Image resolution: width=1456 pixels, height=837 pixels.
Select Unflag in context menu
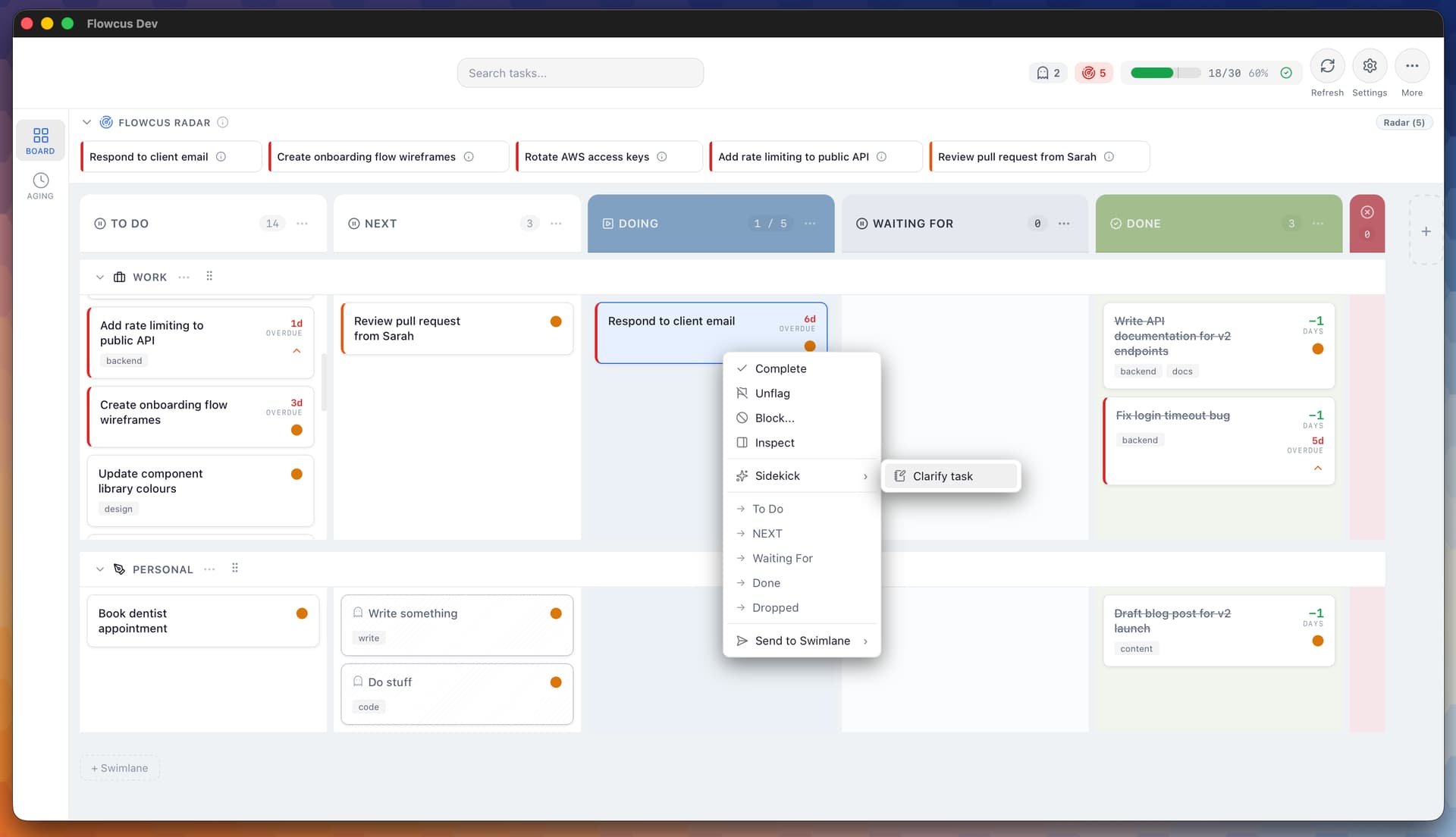pos(772,393)
